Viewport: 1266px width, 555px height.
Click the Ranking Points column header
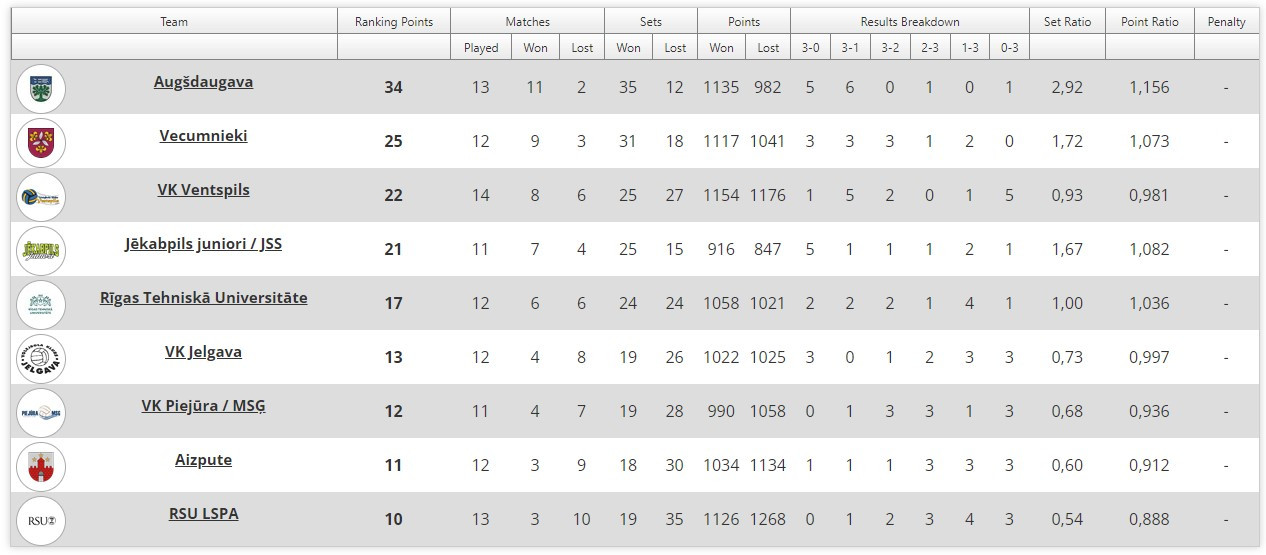pos(393,22)
